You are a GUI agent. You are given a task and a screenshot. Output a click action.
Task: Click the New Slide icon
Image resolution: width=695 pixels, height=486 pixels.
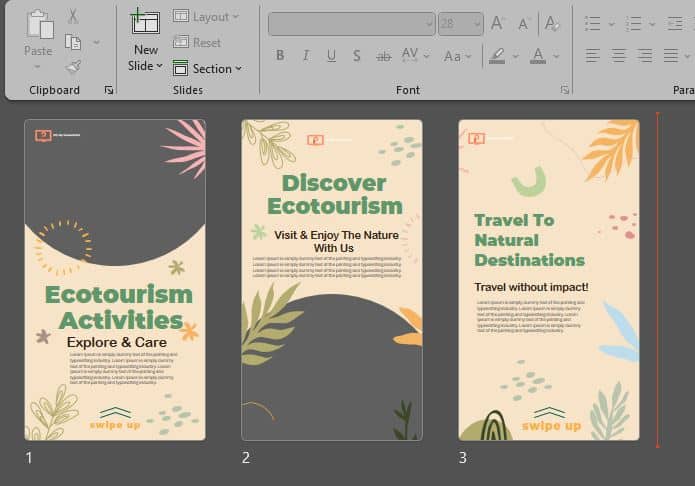(145, 23)
